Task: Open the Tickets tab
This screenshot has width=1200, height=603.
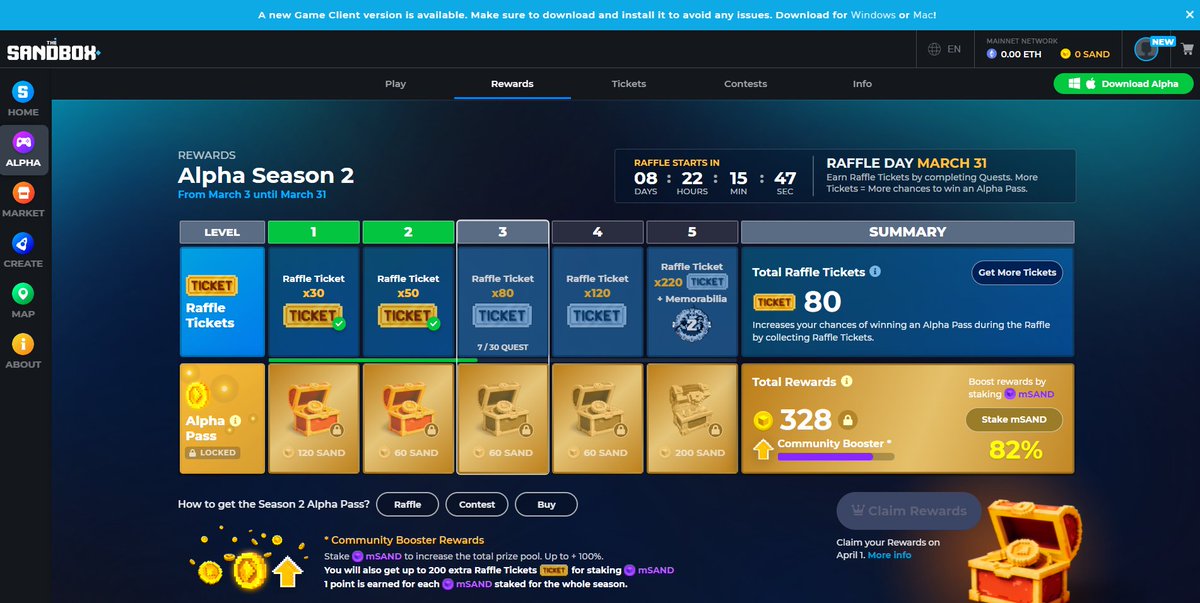Action: [x=629, y=84]
